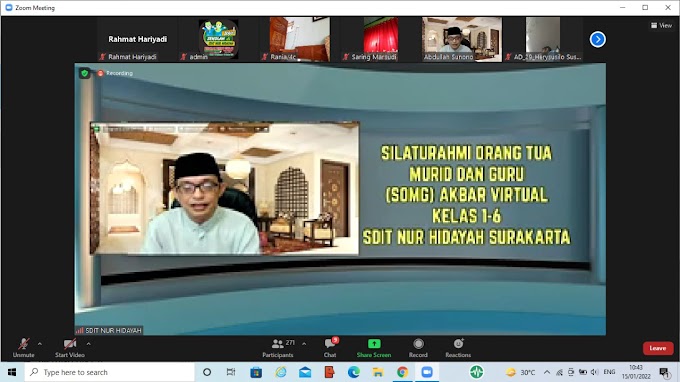Expand the arrow next to Participants
This screenshot has height=382, width=680.
tap(304, 344)
